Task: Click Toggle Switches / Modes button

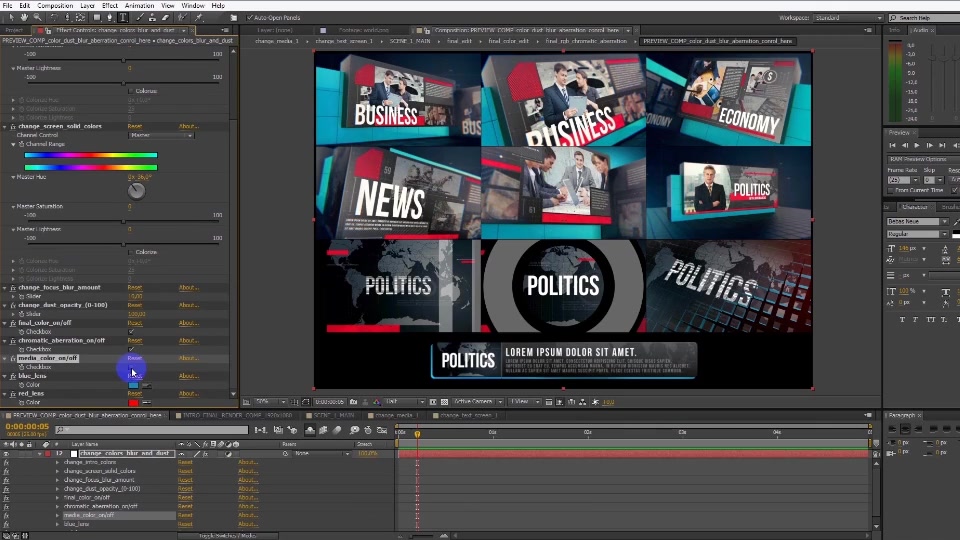Action: pos(229,536)
